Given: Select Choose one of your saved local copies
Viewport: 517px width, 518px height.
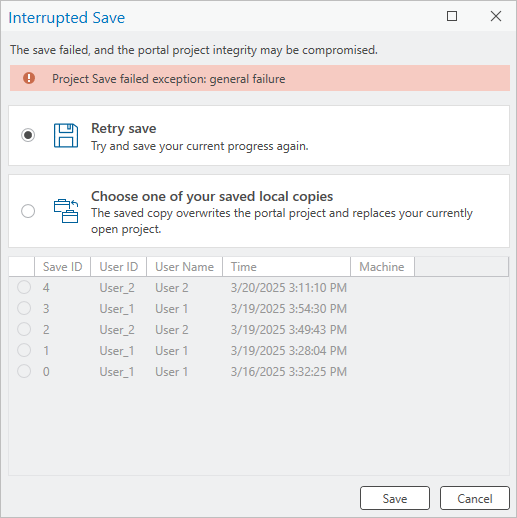Looking at the screenshot, I should click(x=28, y=211).
